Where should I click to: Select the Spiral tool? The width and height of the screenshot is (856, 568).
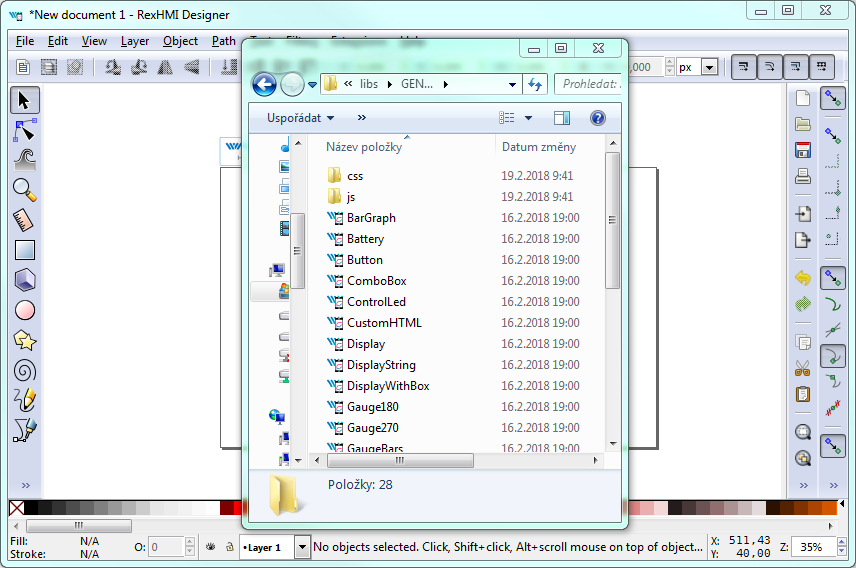point(25,370)
